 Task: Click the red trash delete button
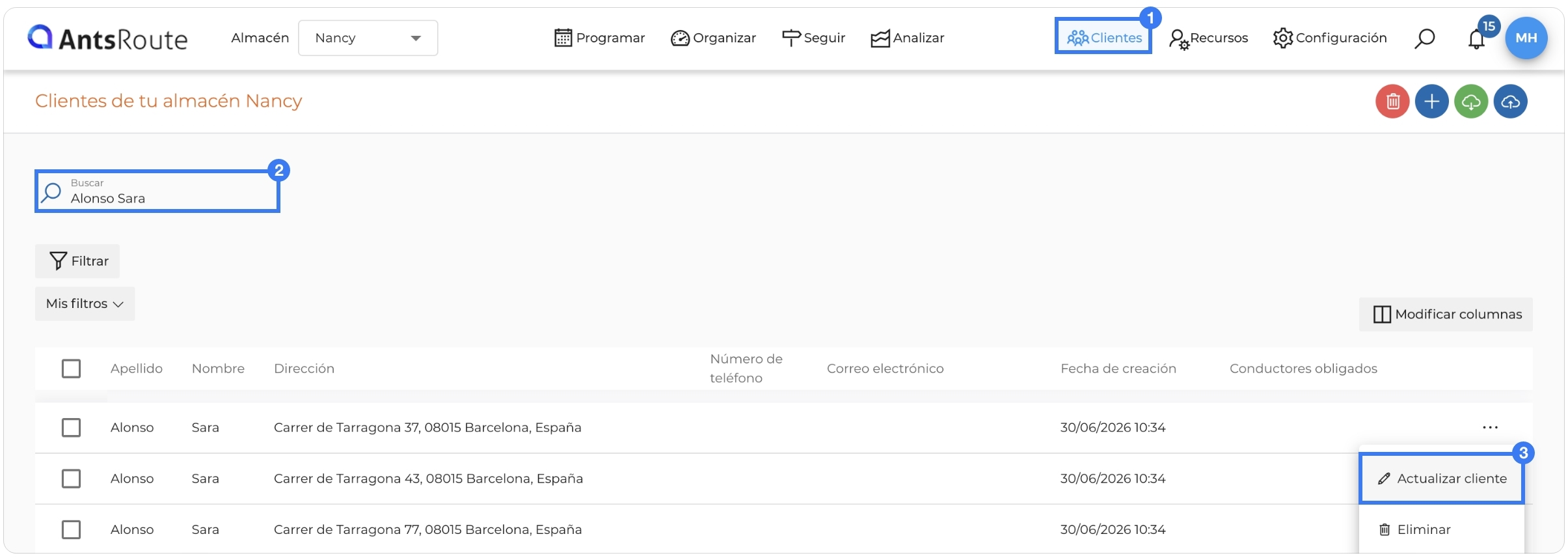pyautogui.click(x=1392, y=102)
